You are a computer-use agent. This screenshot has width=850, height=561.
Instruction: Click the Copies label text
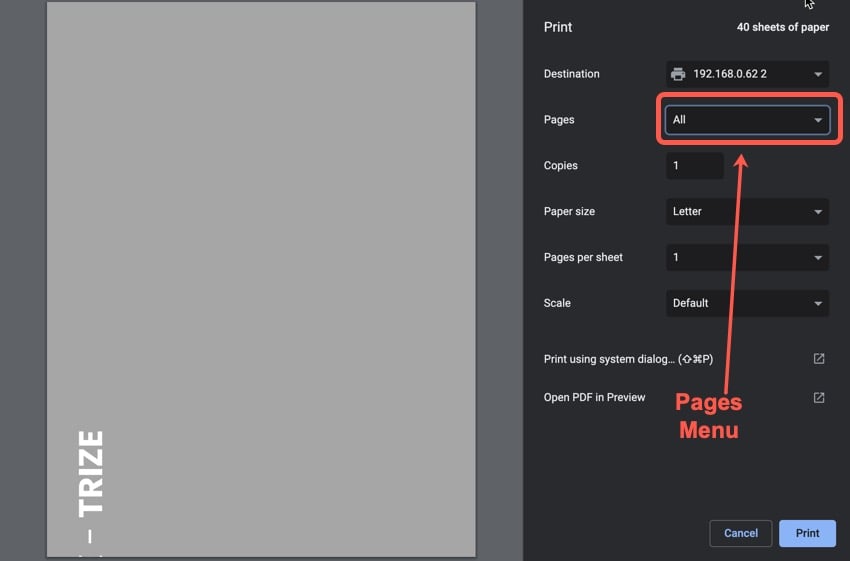pyautogui.click(x=560, y=166)
